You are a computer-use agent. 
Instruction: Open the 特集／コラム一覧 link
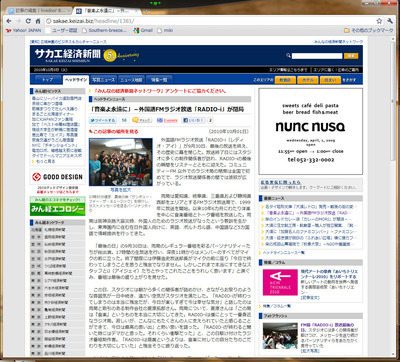277,306
